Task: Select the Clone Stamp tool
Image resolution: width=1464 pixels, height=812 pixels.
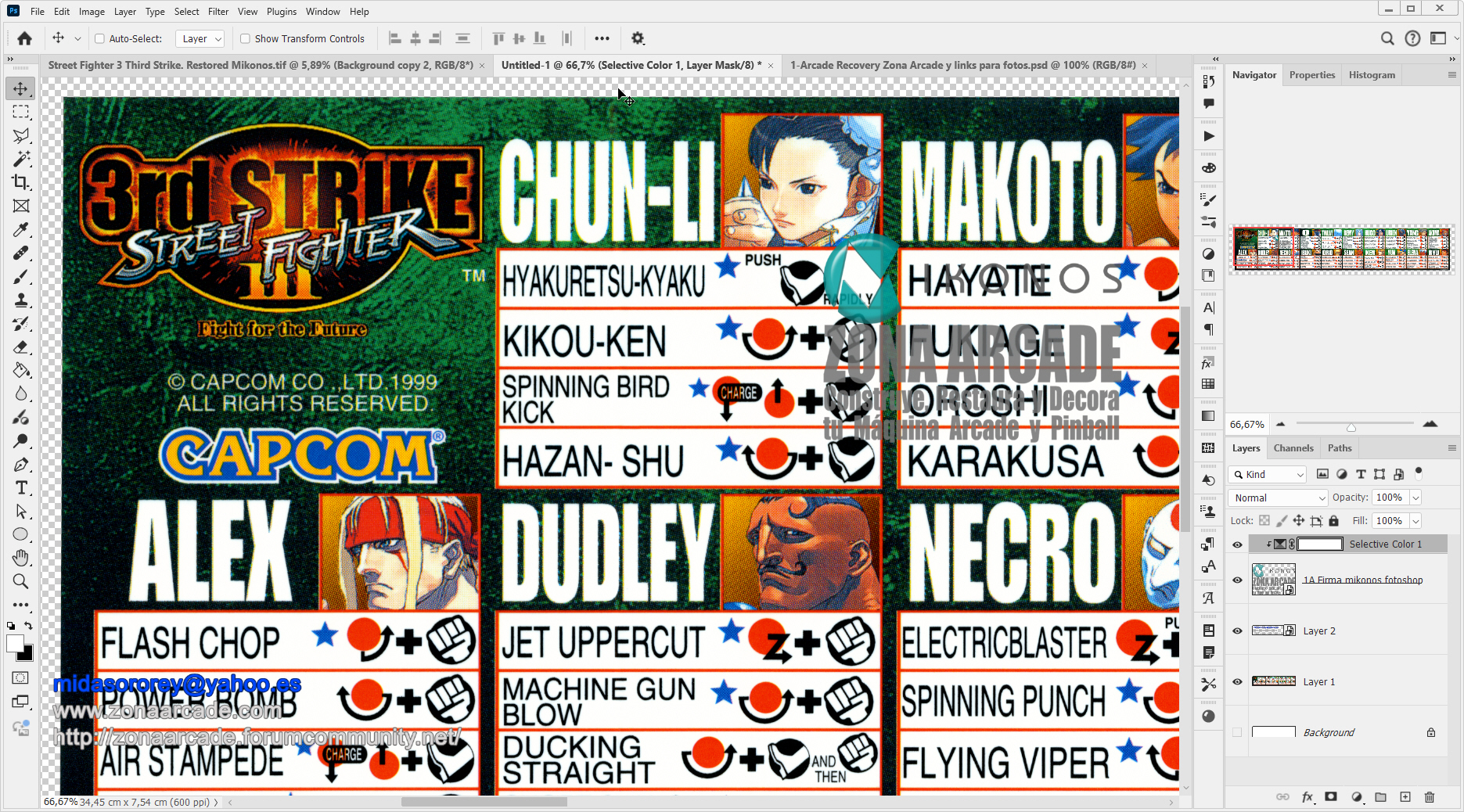Action: (21, 300)
